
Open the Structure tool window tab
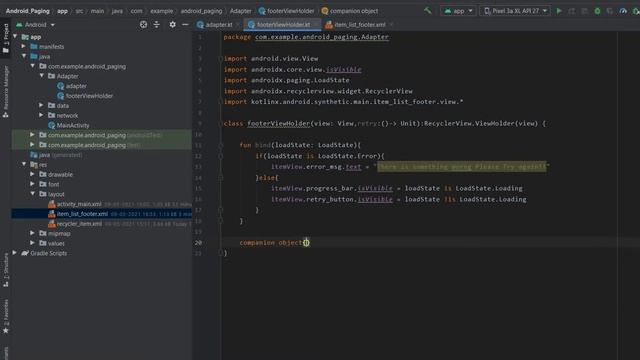tap(6, 269)
